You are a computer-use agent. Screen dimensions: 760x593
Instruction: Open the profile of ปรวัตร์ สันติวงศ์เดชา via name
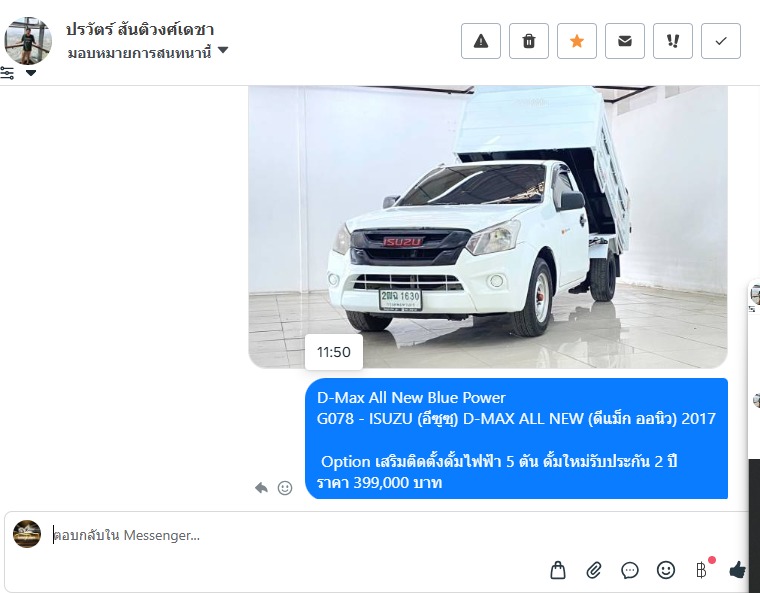click(x=140, y=30)
